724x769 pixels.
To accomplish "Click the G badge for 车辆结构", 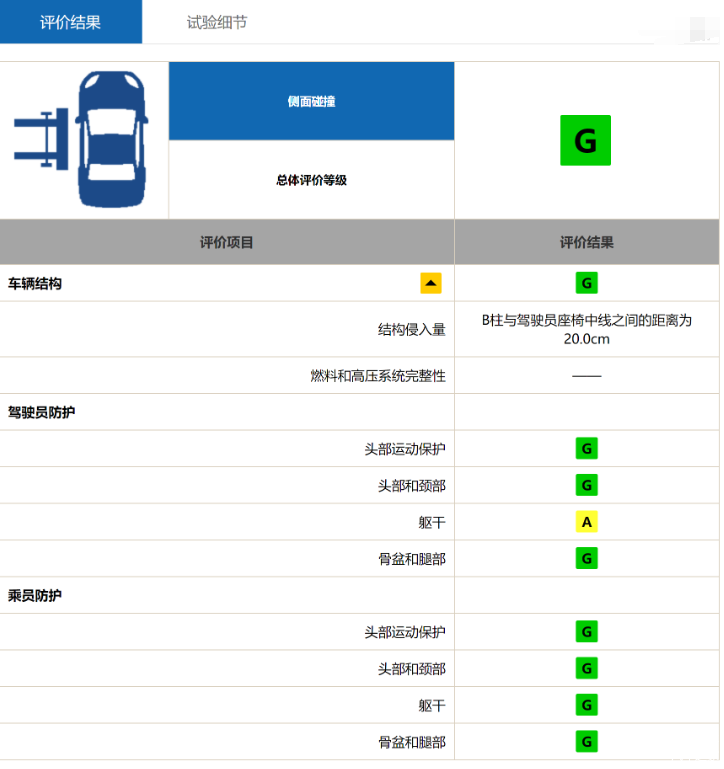I will [586, 283].
